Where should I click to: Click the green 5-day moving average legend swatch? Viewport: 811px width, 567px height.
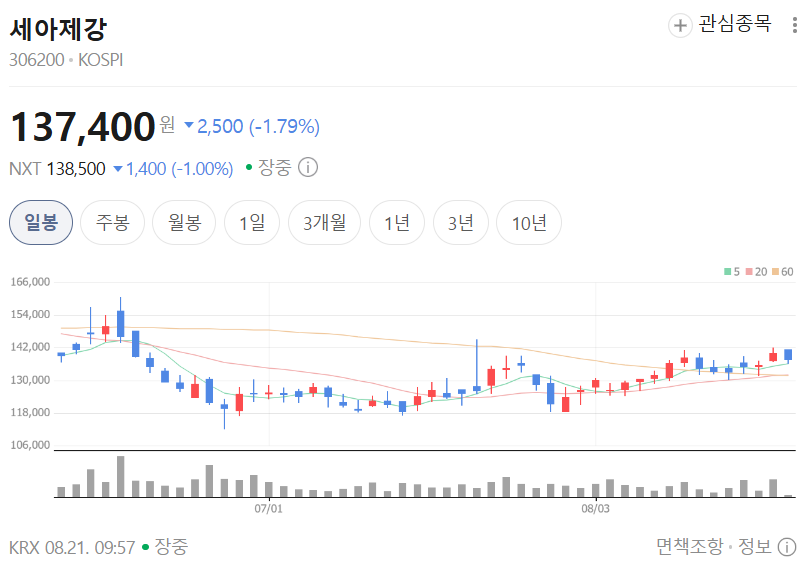coord(728,272)
